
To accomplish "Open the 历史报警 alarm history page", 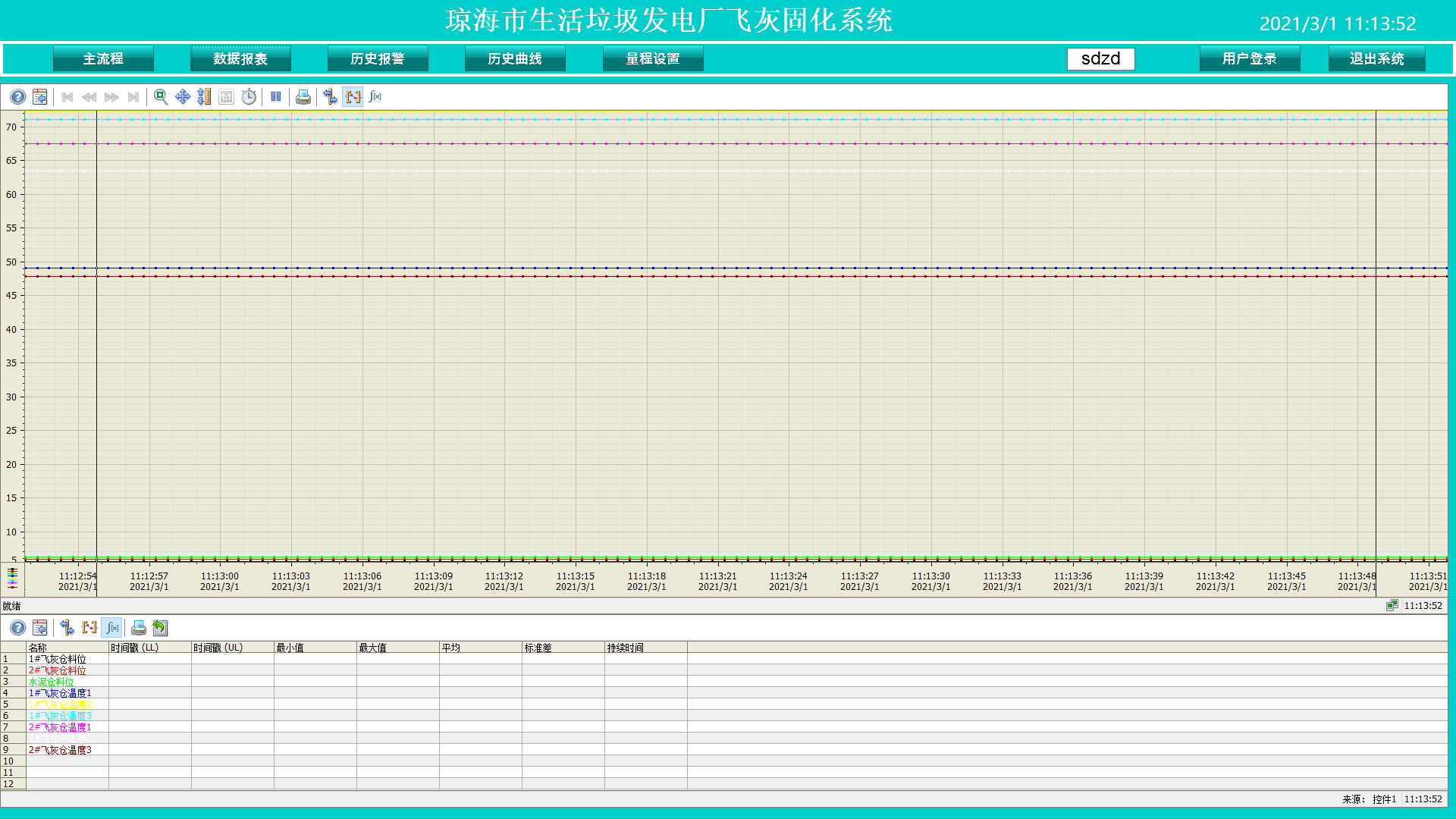I will click(378, 59).
